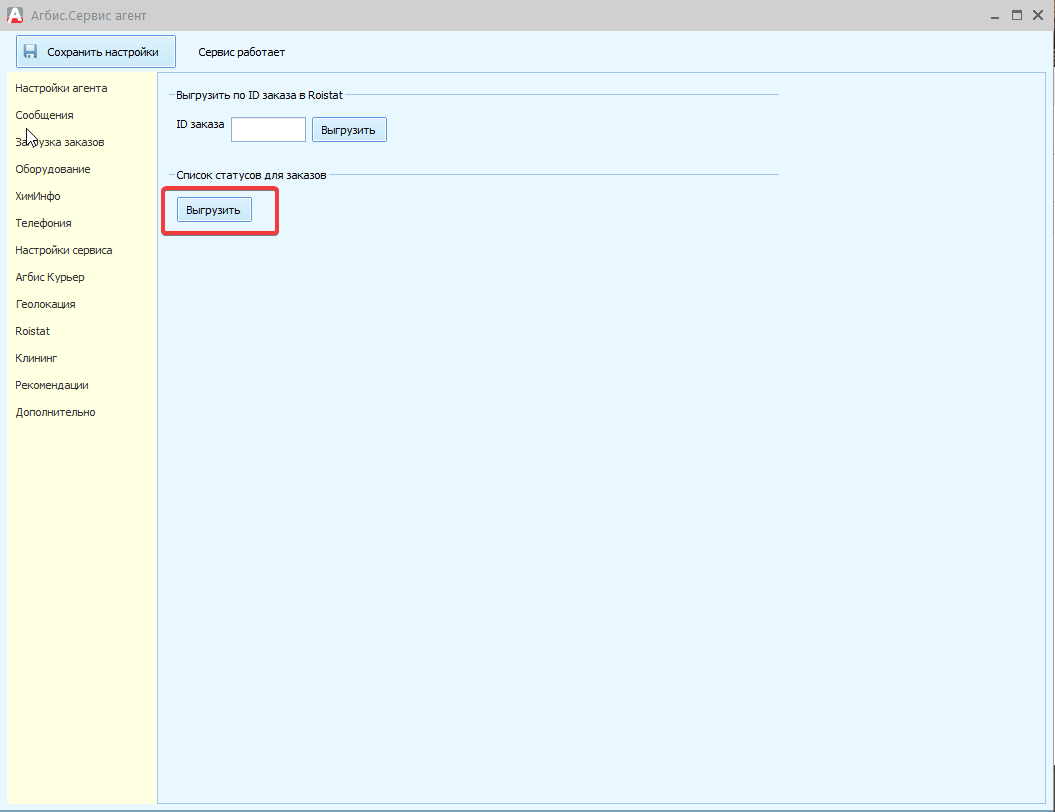Open Настройки сервиса in the sidebar

pos(64,250)
